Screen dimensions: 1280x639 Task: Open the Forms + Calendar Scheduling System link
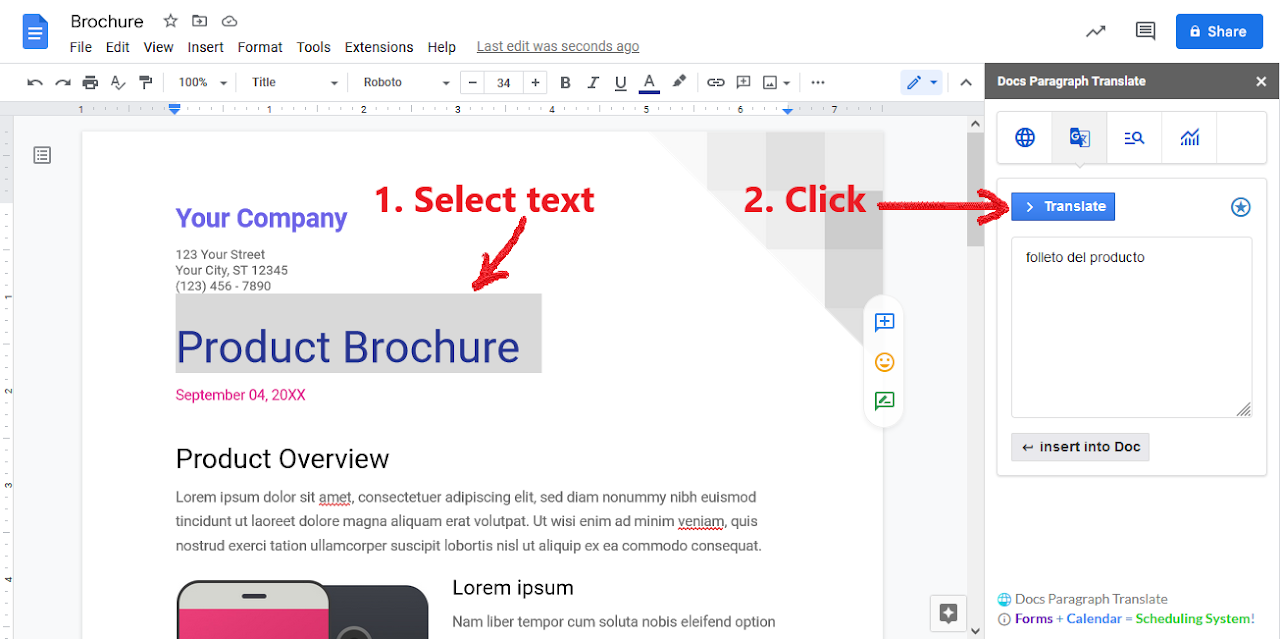click(1134, 619)
